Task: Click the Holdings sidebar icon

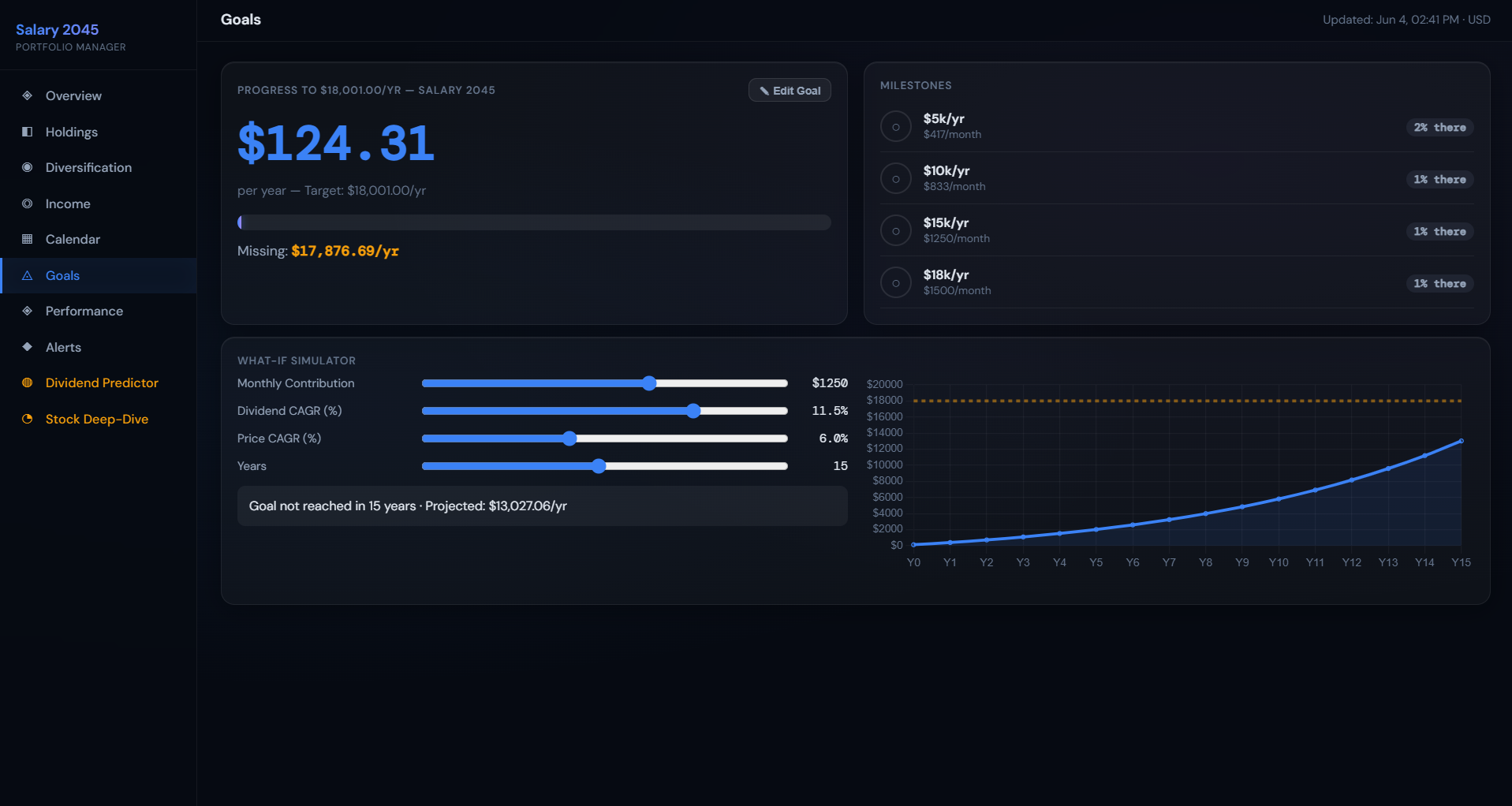Action: pyautogui.click(x=28, y=132)
